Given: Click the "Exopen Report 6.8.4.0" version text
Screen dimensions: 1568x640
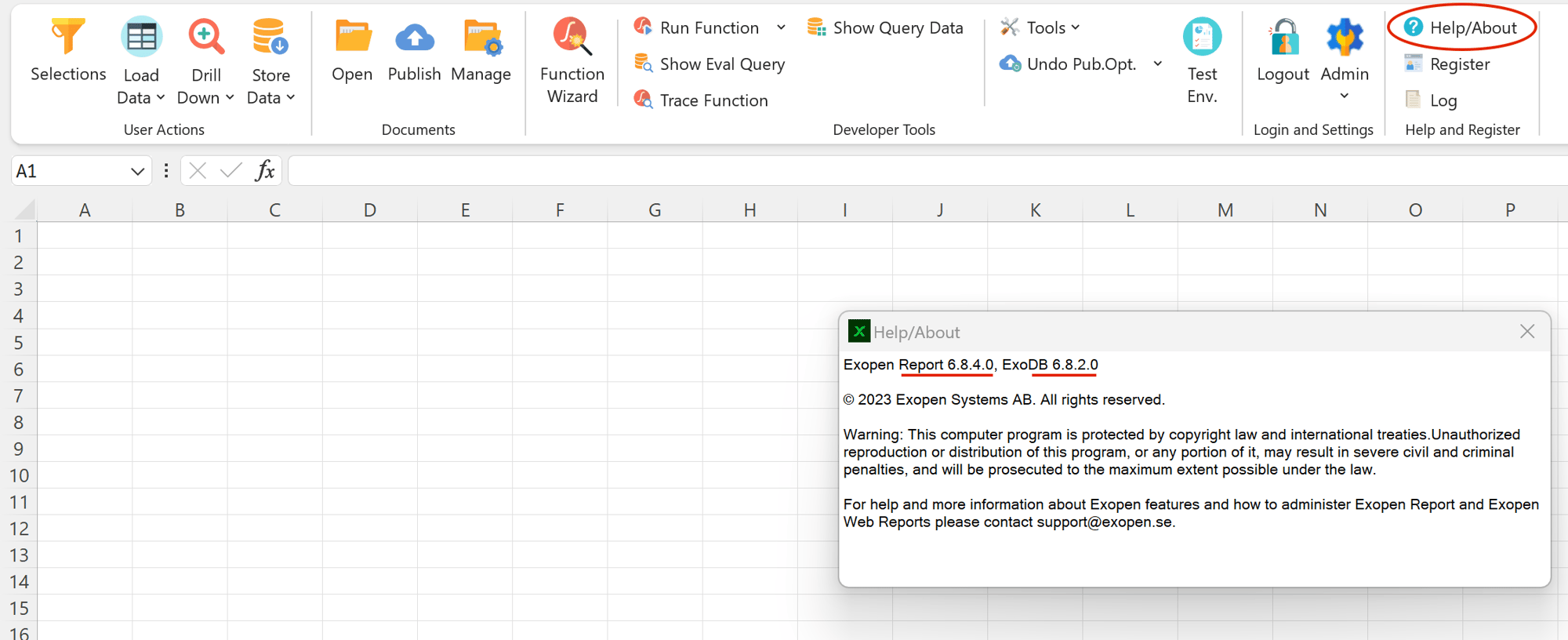Looking at the screenshot, I should click(x=919, y=365).
